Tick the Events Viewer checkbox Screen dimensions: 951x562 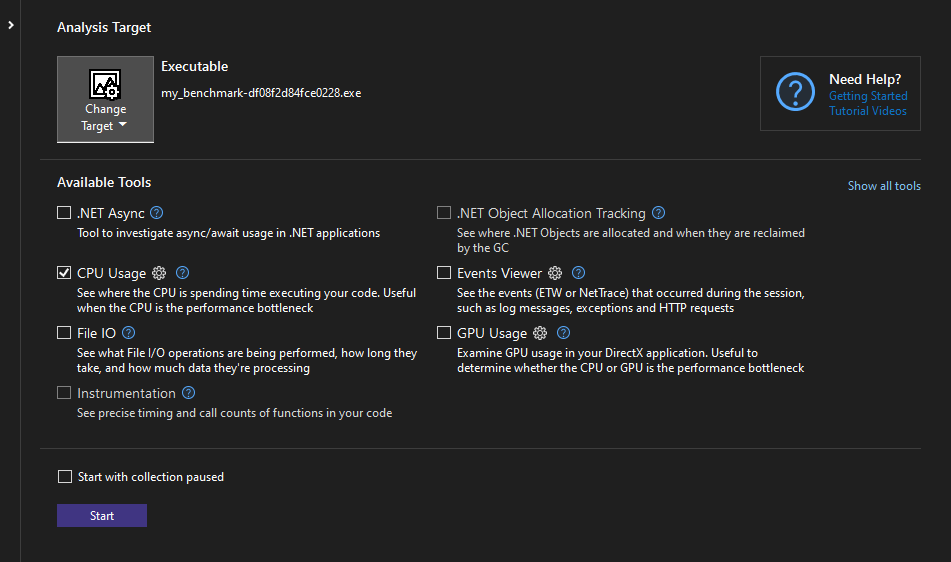444,273
